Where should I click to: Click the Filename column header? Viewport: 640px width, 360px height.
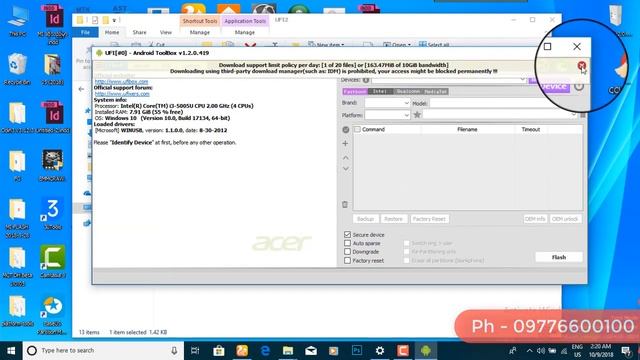pyautogui.click(x=467, y=129)
